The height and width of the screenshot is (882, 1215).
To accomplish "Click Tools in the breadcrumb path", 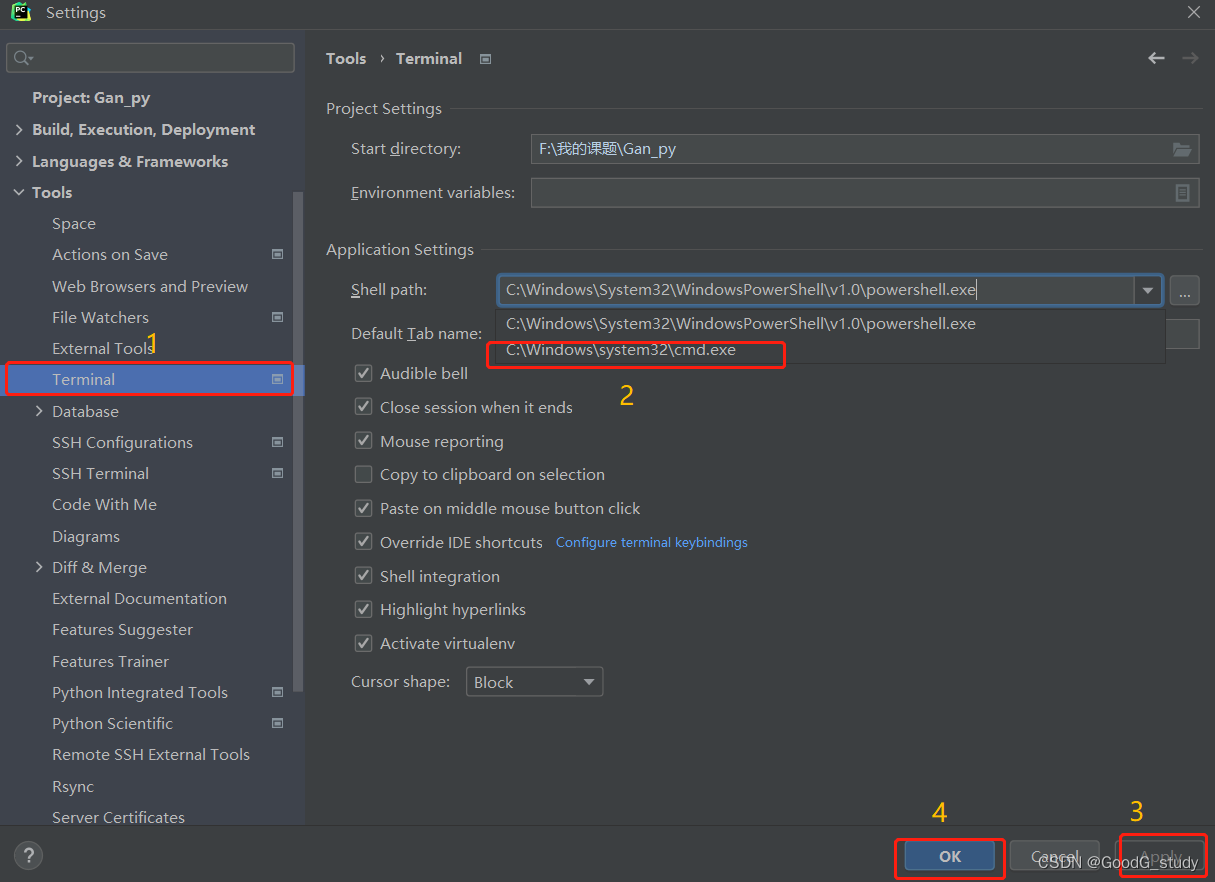I will click(346, 58).
